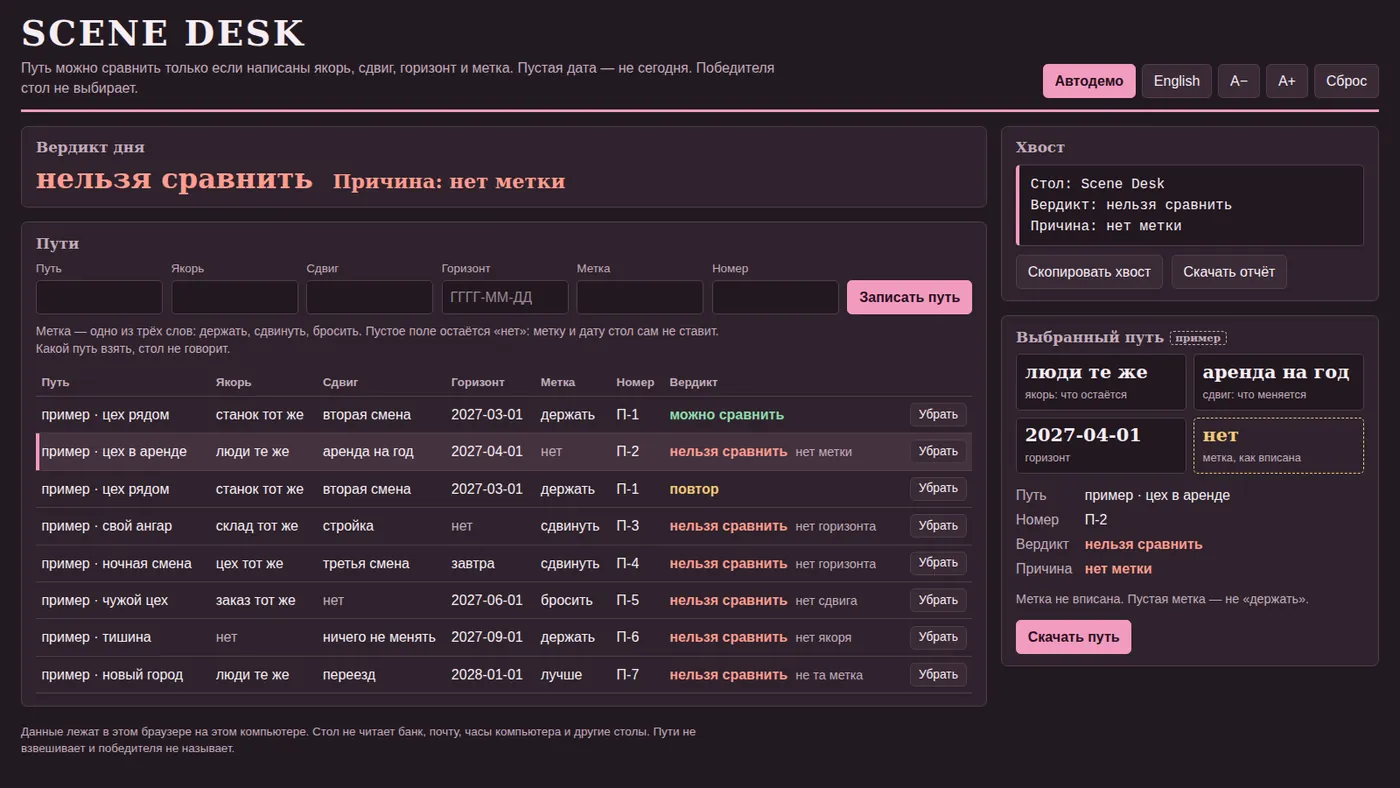
Task: Click into the Сдвиг input field
Action: (x=370, y=297)
